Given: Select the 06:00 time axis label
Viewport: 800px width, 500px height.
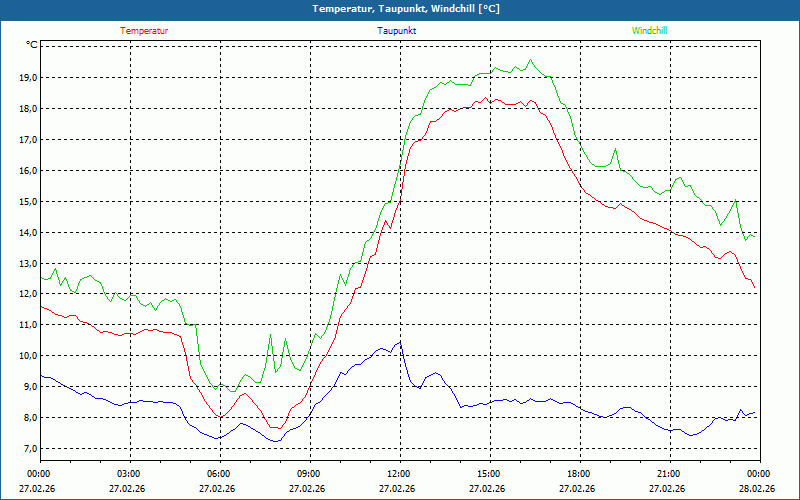Looking at the screenshot, I should click(219, 474).
